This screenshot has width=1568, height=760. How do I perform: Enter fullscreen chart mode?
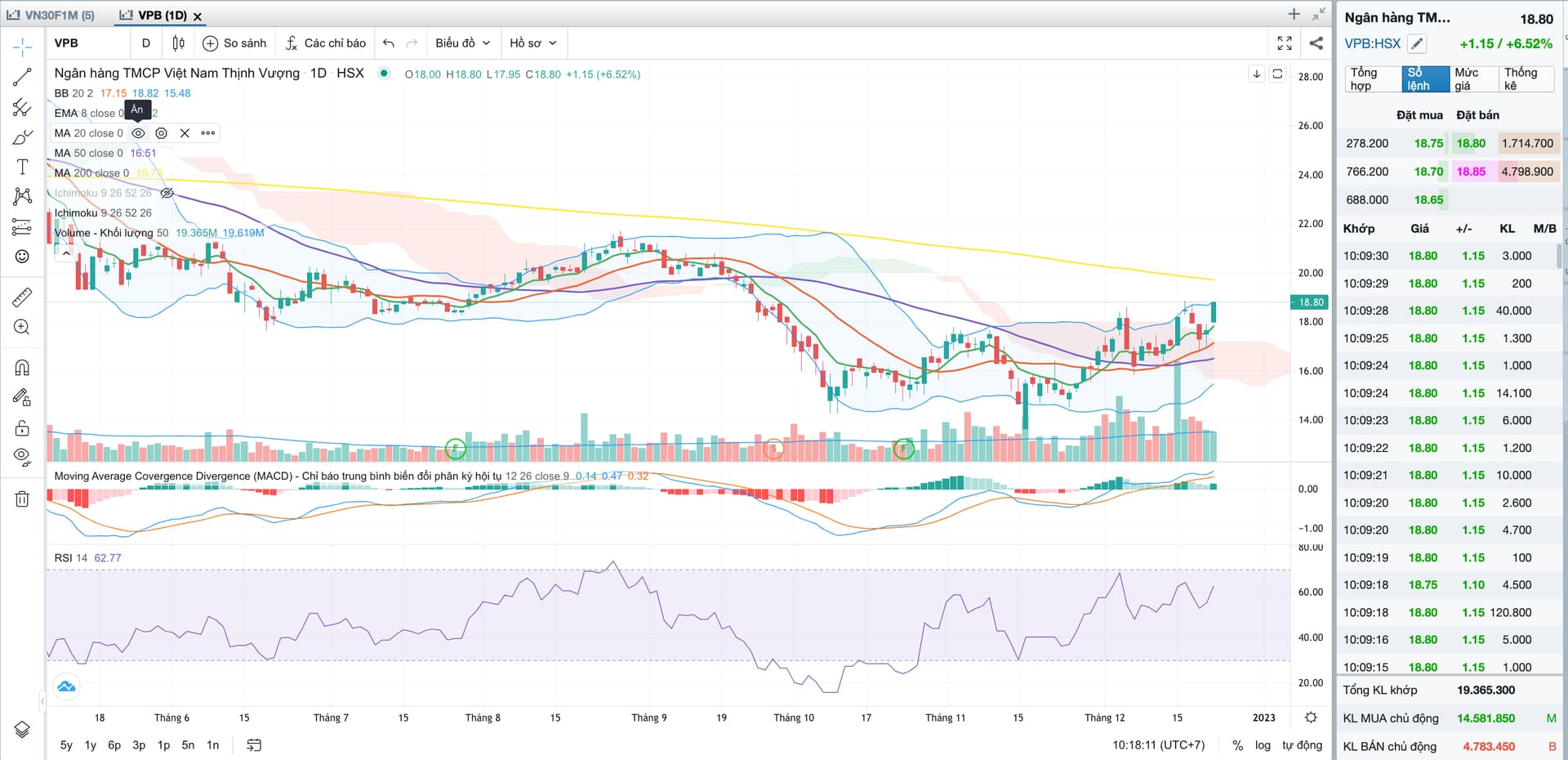pyautogui.click(x=1285, y=43)
